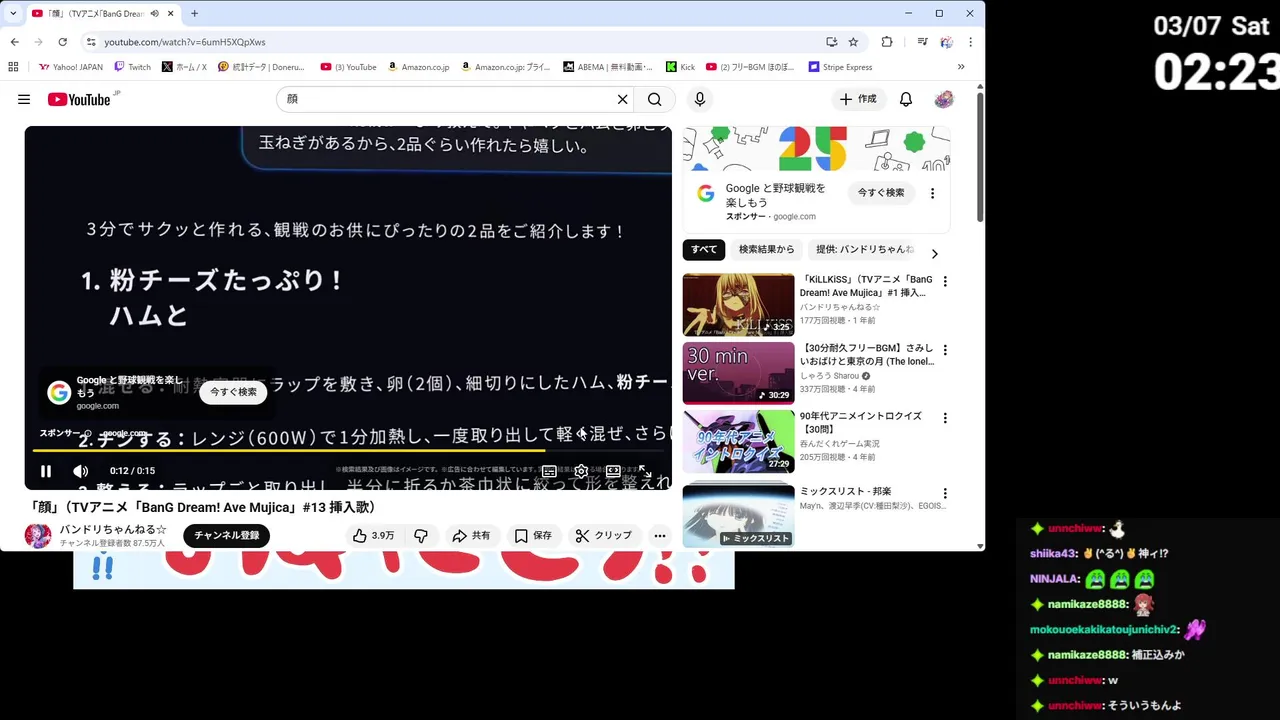Open Amazon.co.jp bookmark
Viewport: 1280px width, 720px height.
[x=419, y=67]
